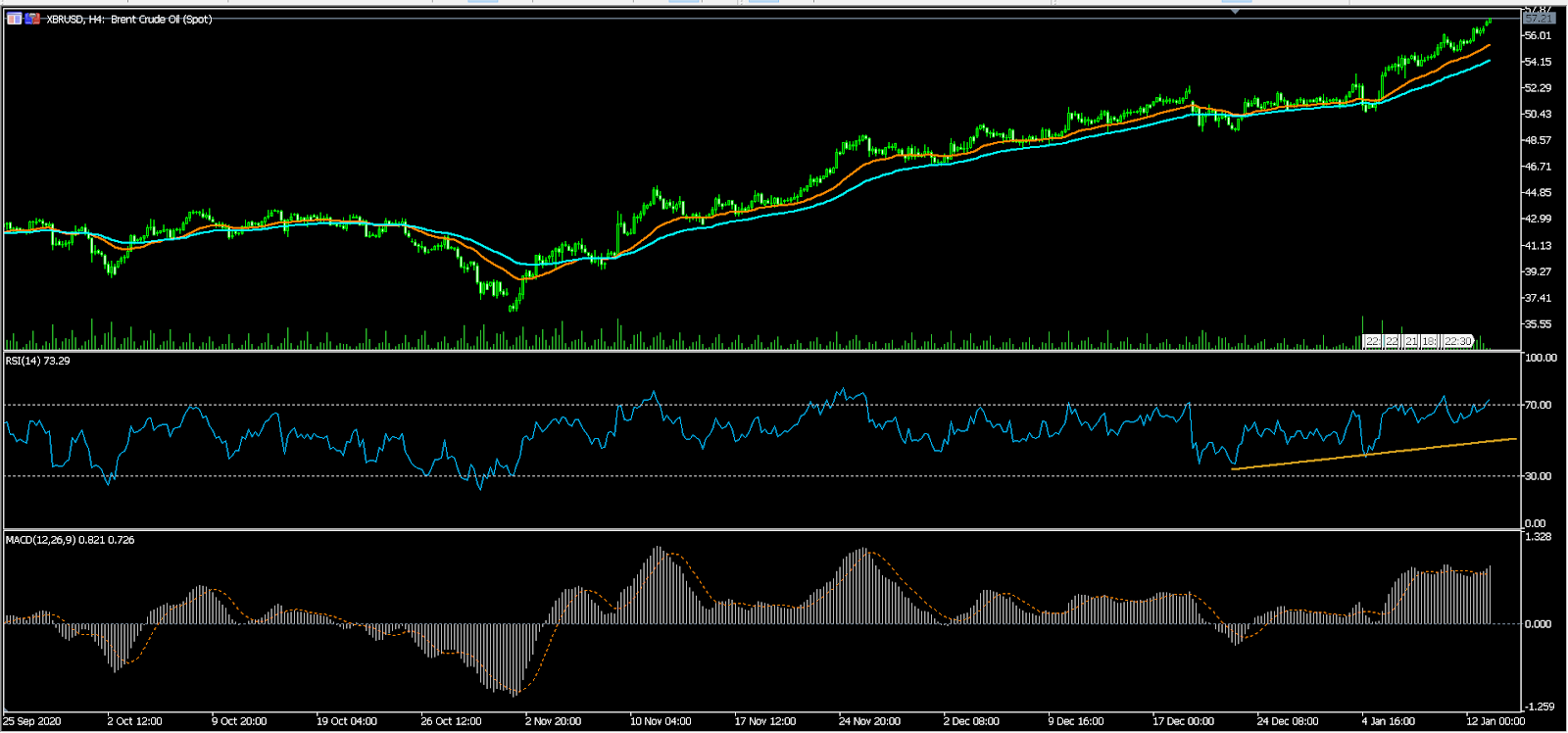The height and width of the screenshot is (733, 1568).
Task: Click the 24 Dec 08:00 time label
Action: click(x=1288, y=722)
